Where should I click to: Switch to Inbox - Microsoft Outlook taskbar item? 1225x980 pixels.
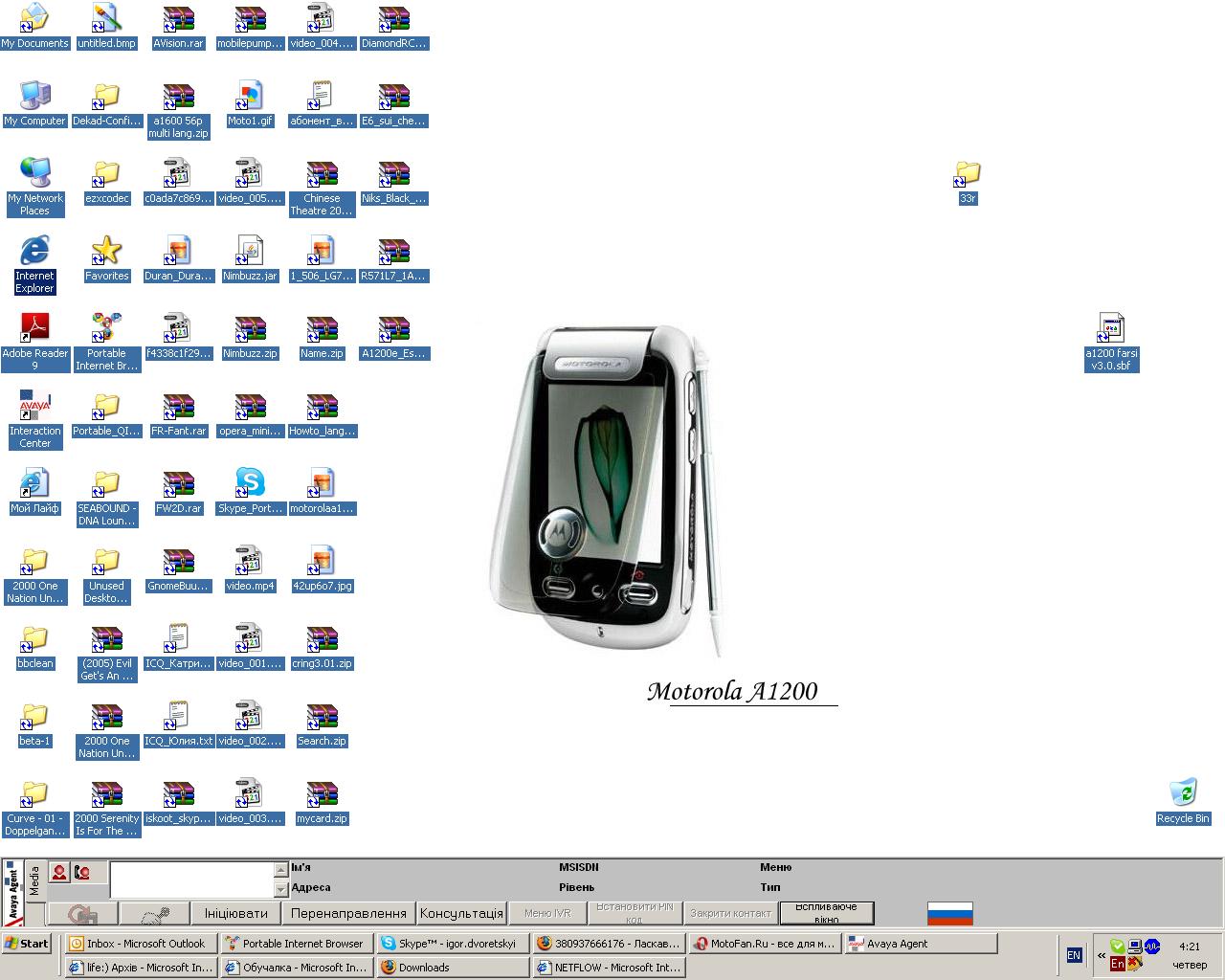point(141,944)
